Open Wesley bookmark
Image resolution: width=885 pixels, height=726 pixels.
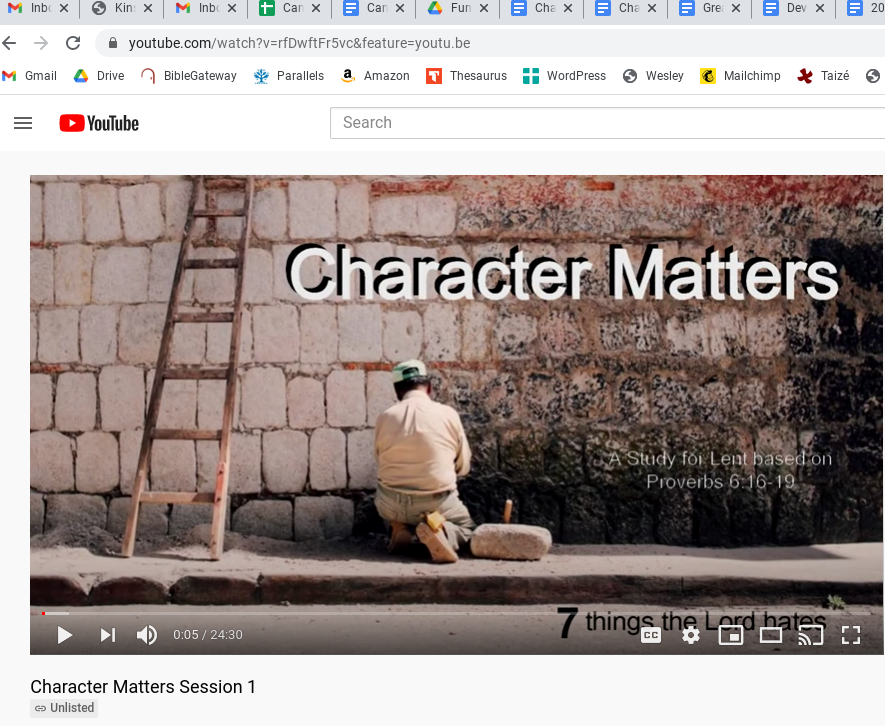(x=653, y=76)
